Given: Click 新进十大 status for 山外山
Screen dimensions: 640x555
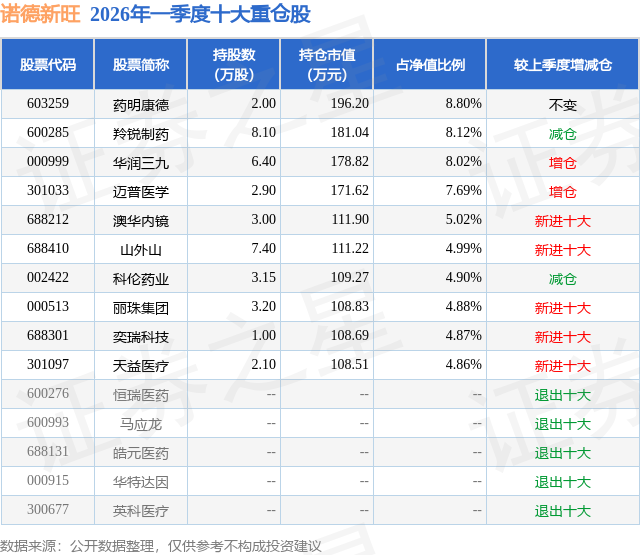Looking at the screenshot, I should point(563,250).
